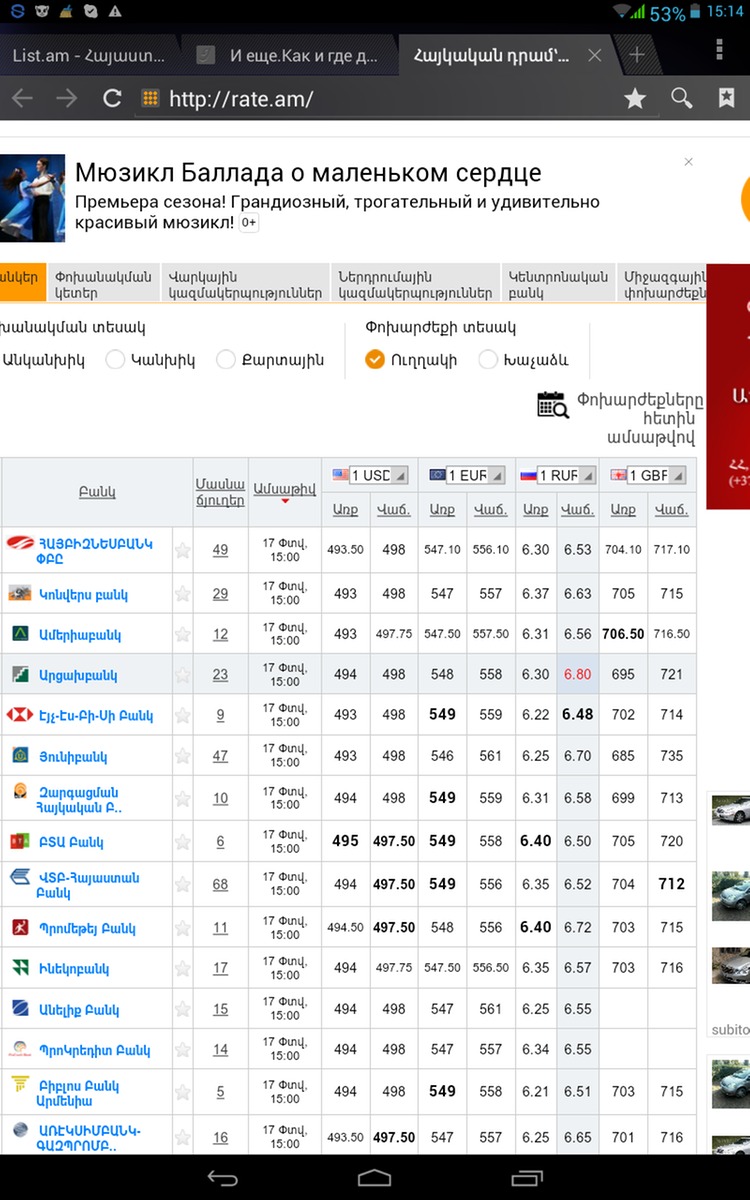Open musical ad thumbnail image

pyautogui.click(x=33, y=198)
